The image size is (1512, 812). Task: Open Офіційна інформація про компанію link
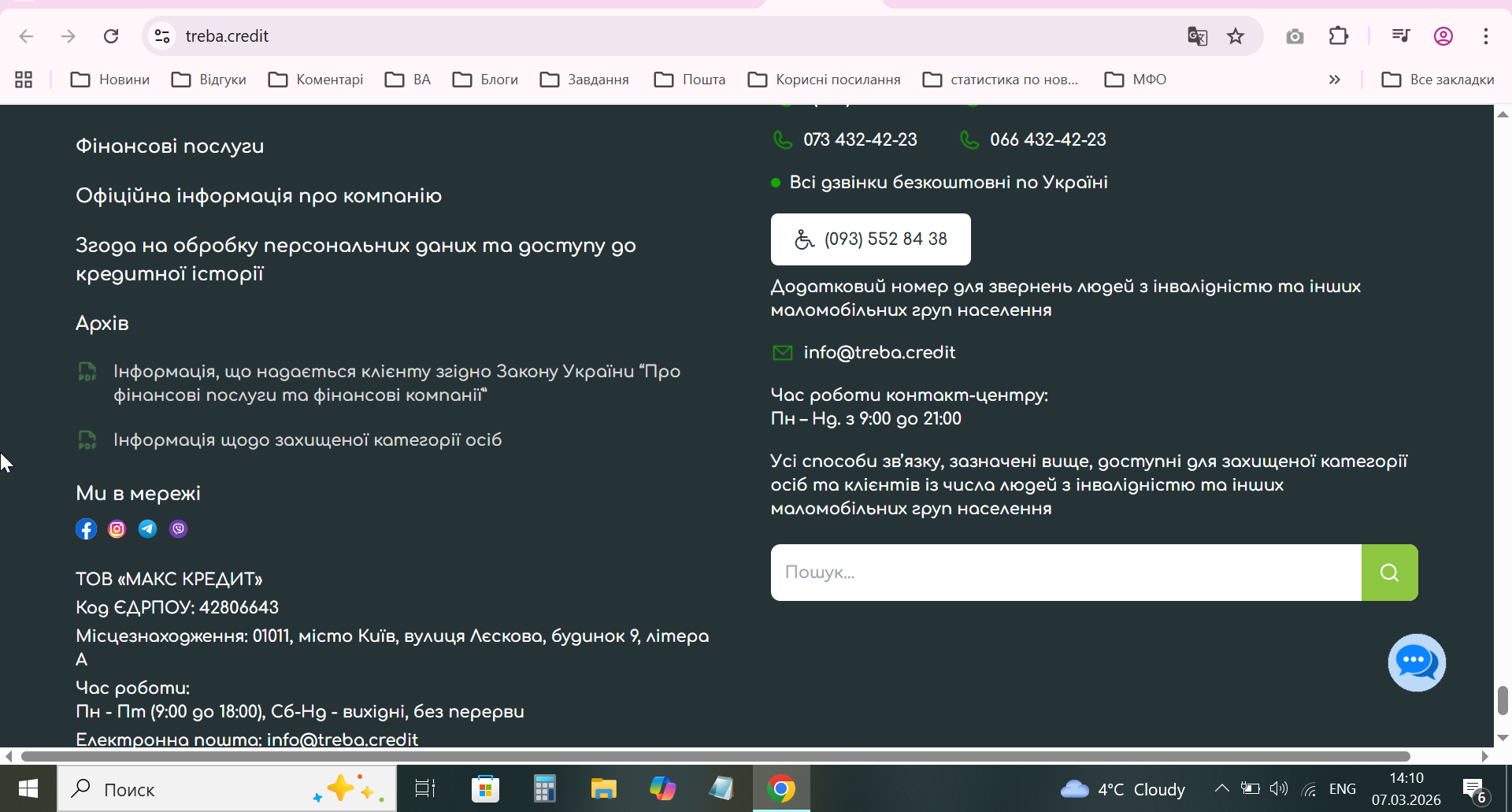[x=258, y=196]
